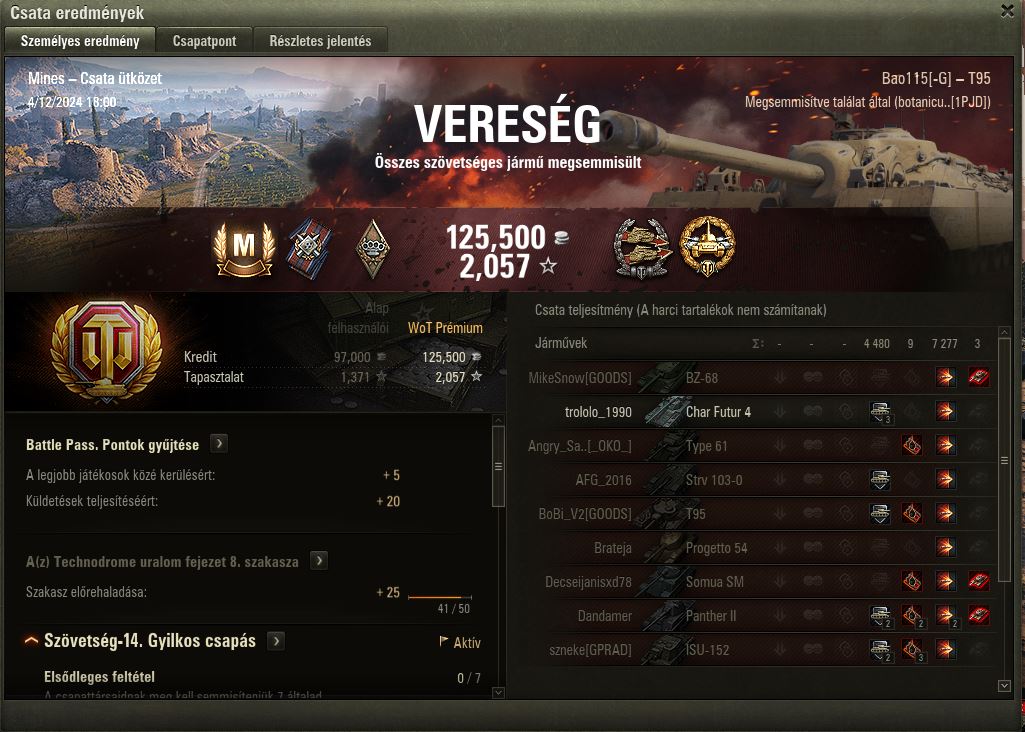The width and height of the screenshot is (1025, 732).
Task: Click the silver twin-tanks wreath achievement badge
Action: pos(643,248)
